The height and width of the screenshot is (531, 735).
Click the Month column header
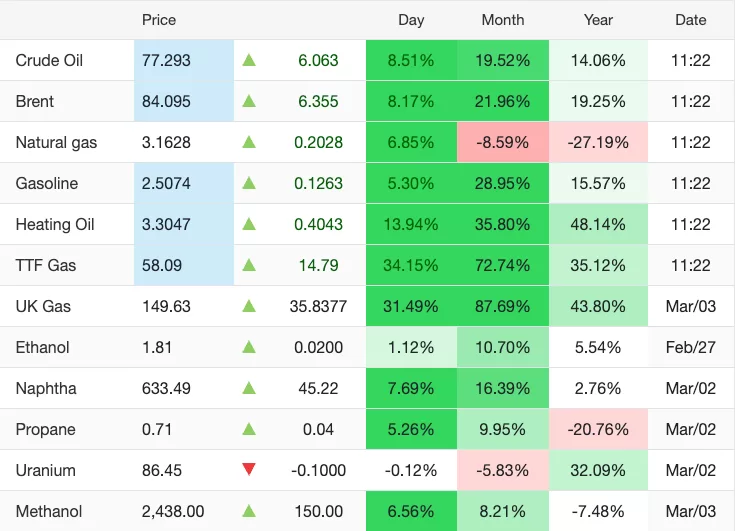point(503,20)
